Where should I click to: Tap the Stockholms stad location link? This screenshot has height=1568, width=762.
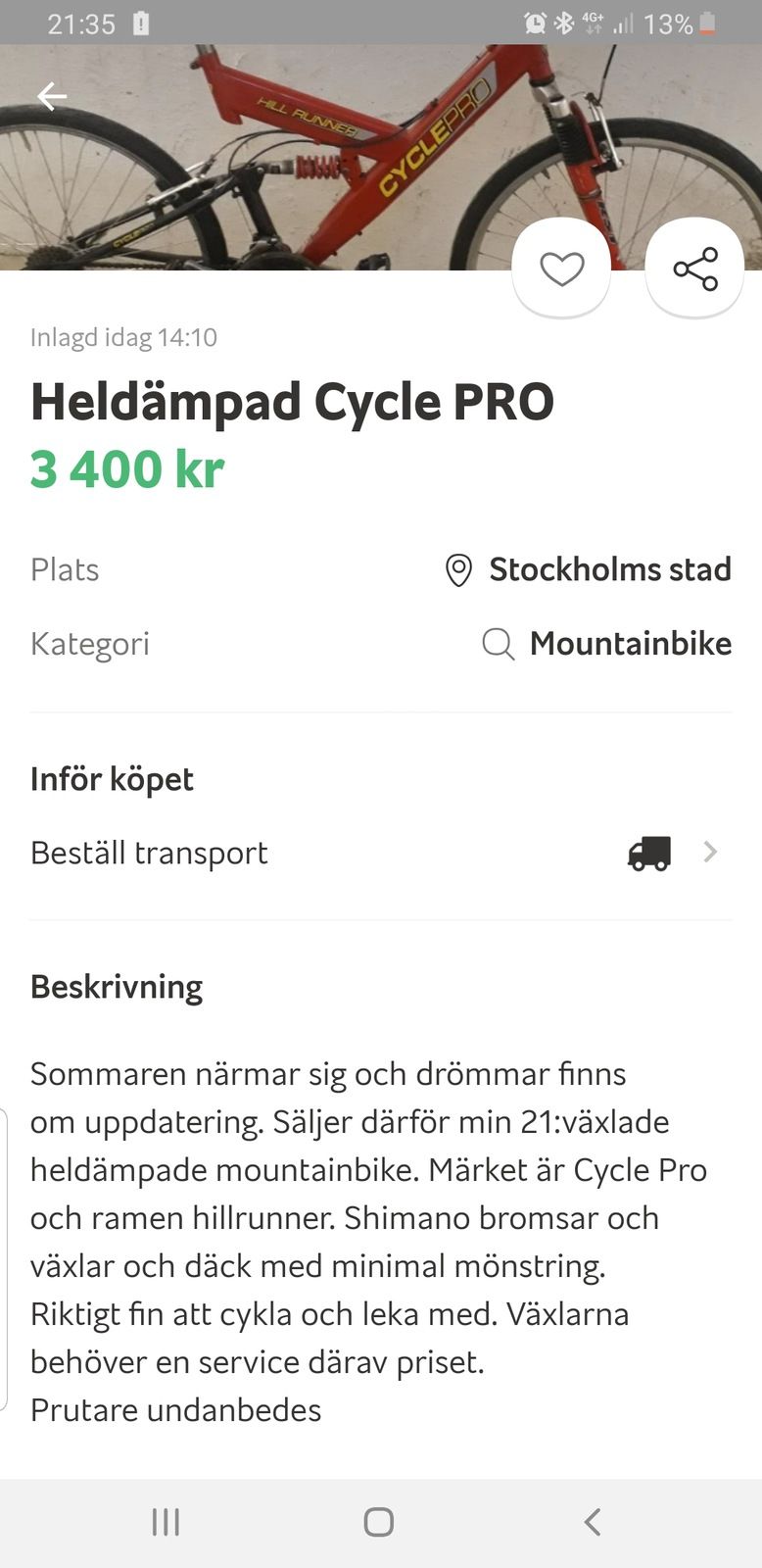click(x=609, y=569)
